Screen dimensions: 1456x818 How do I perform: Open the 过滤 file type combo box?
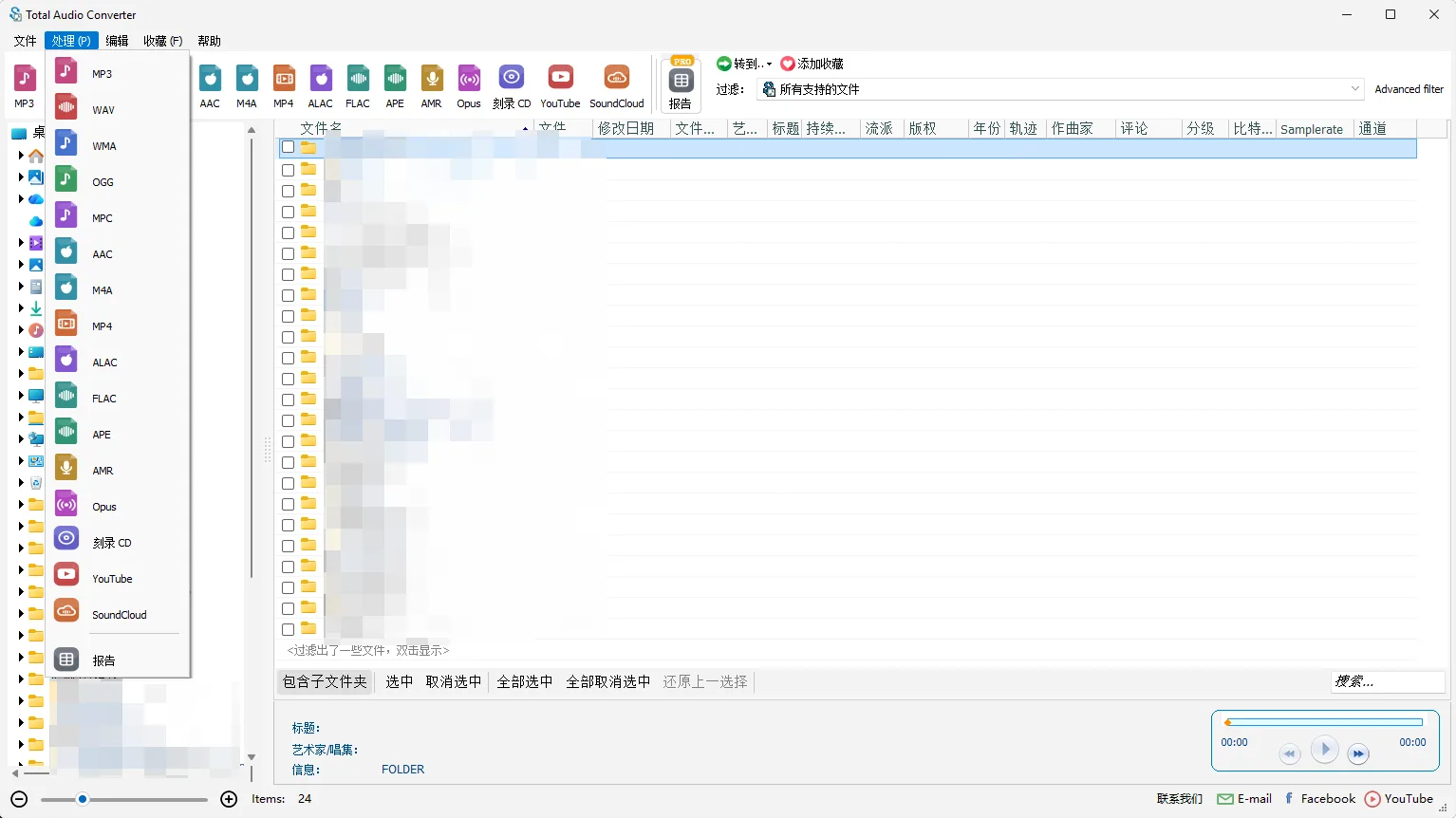coord(1061,89)
